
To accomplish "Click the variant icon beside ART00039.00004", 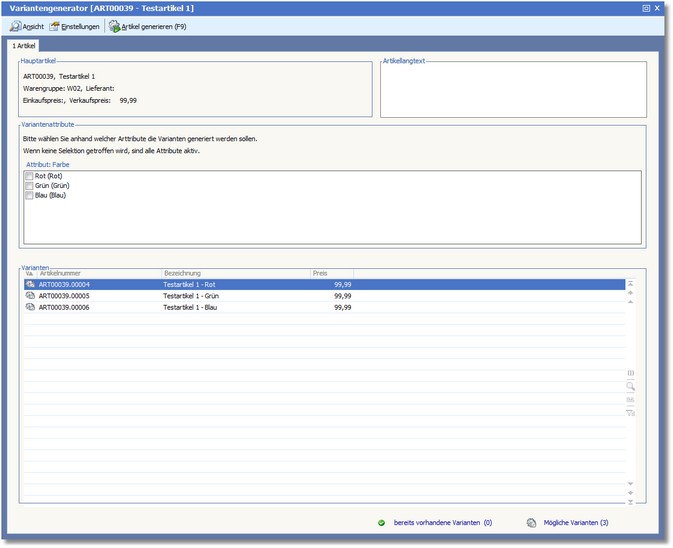I will [30, 285].
